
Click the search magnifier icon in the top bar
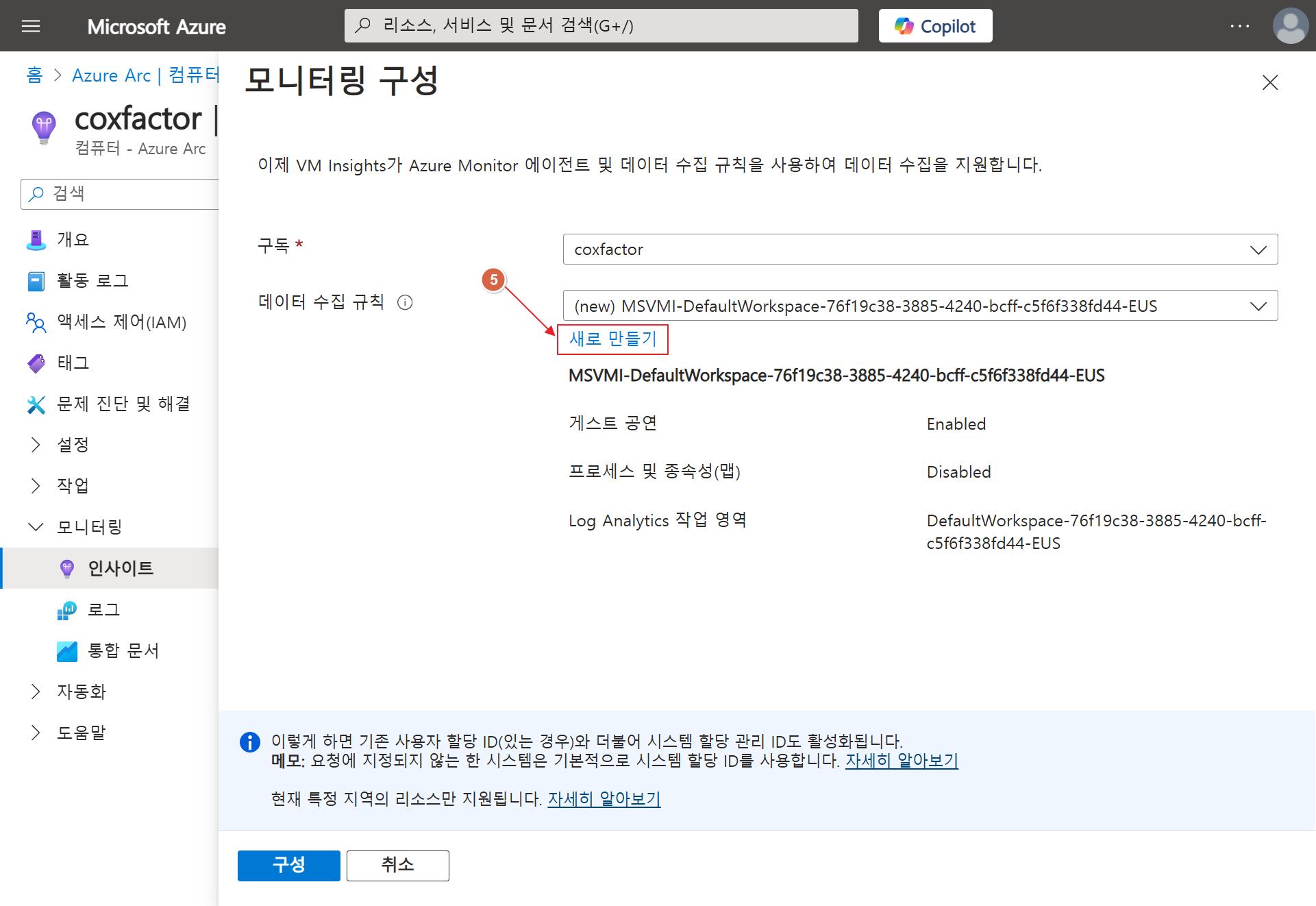pyautogui.click(x=363, y=26)
